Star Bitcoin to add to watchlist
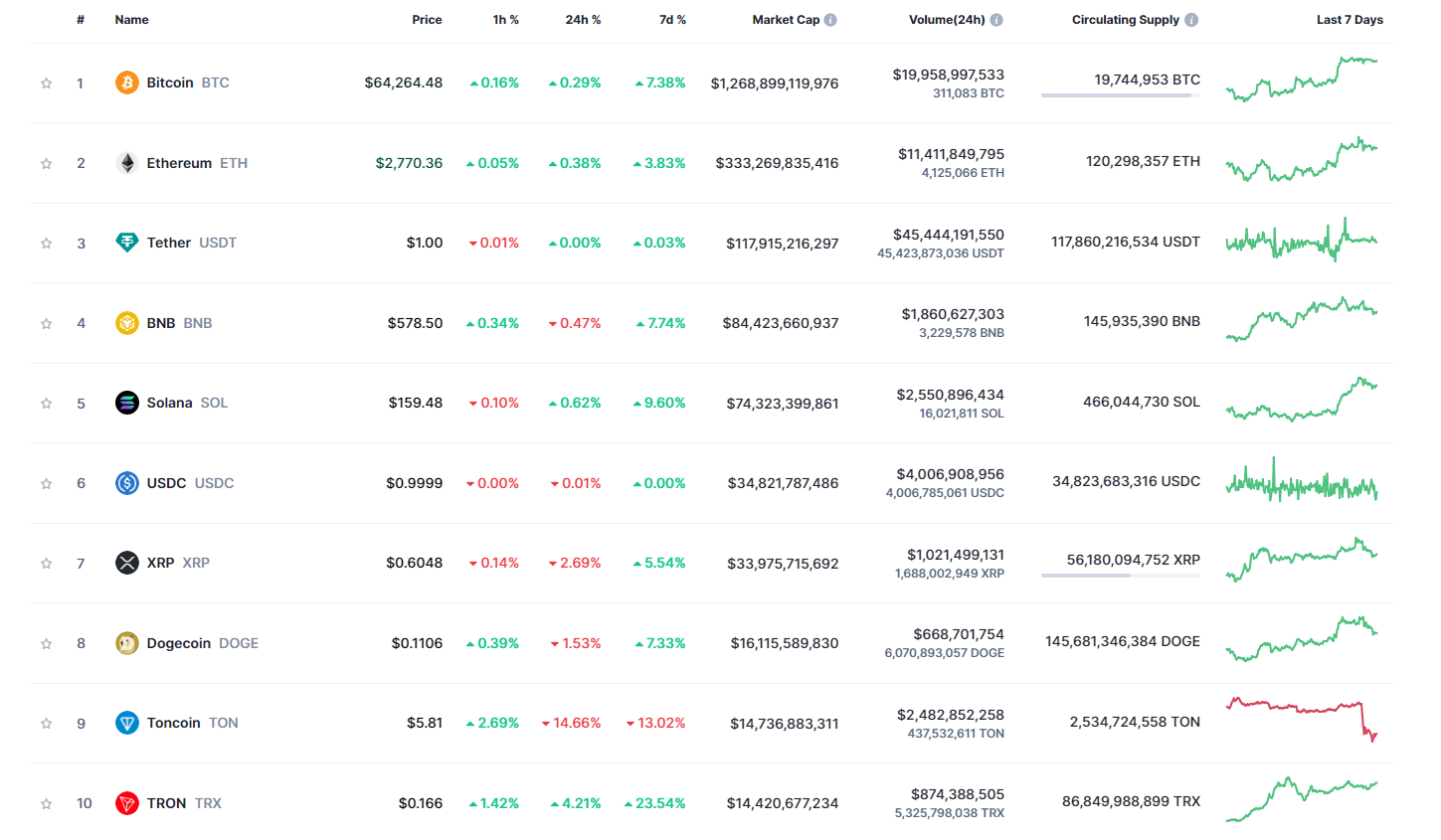The image size is (1441, 840). tap(46, 84)
